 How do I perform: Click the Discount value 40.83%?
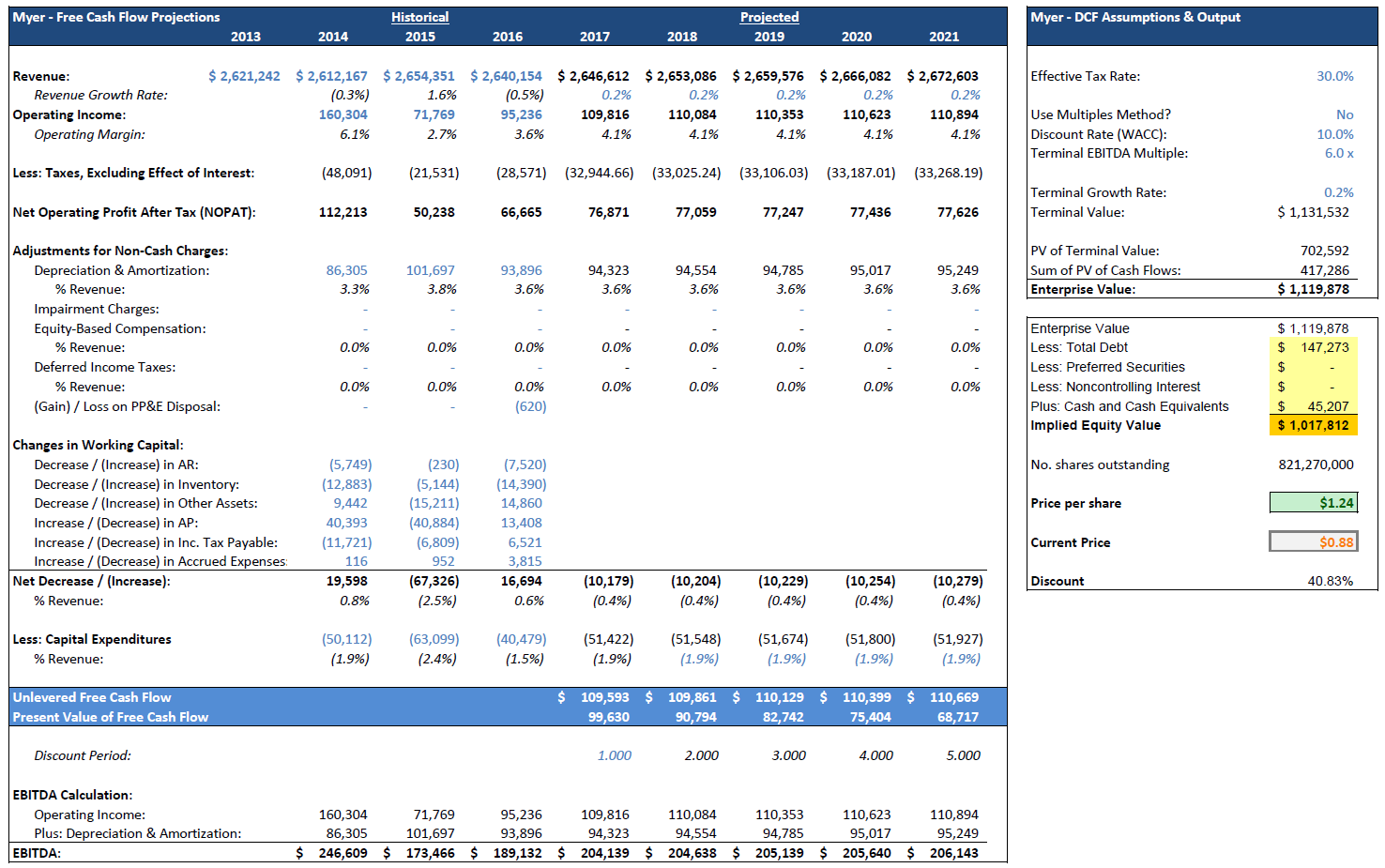1330,581
